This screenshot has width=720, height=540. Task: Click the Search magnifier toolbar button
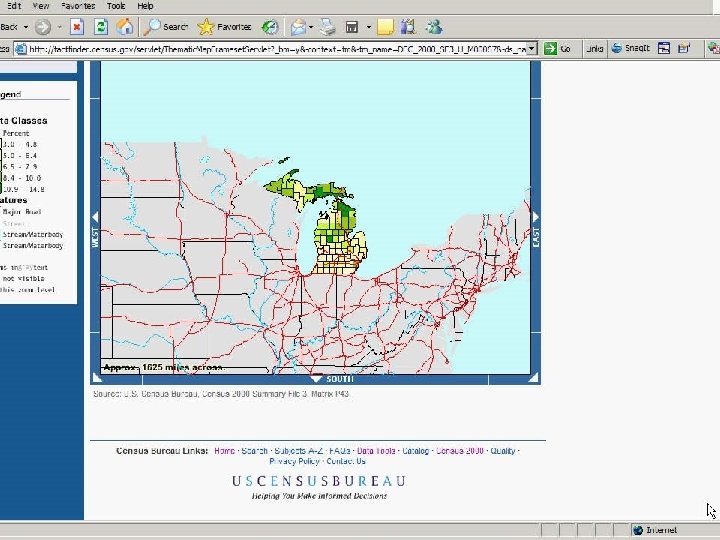(x=166, y=27)
